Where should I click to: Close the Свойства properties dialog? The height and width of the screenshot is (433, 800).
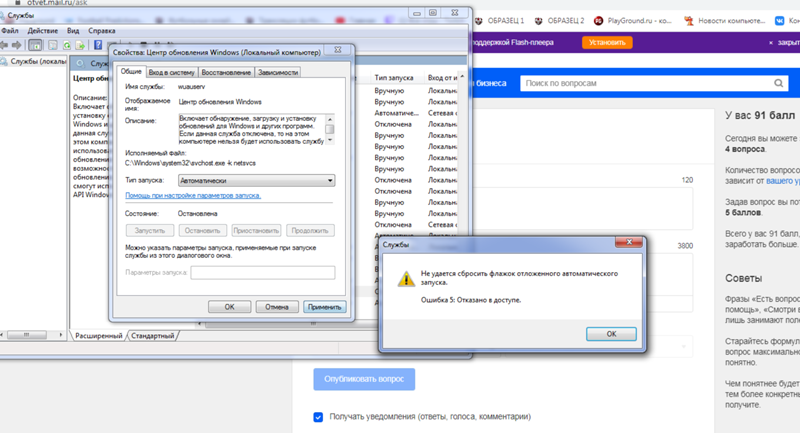[x=337, y=50]
